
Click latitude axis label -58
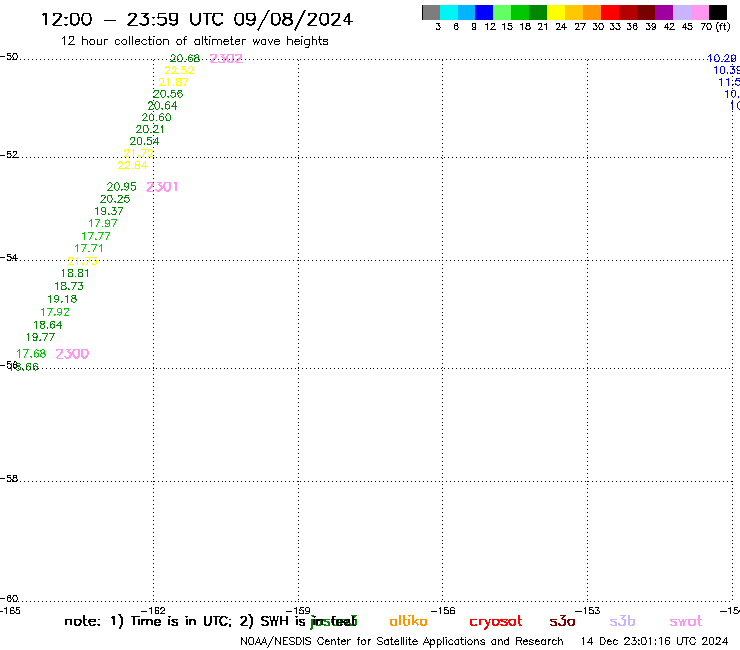click(9, 479)
